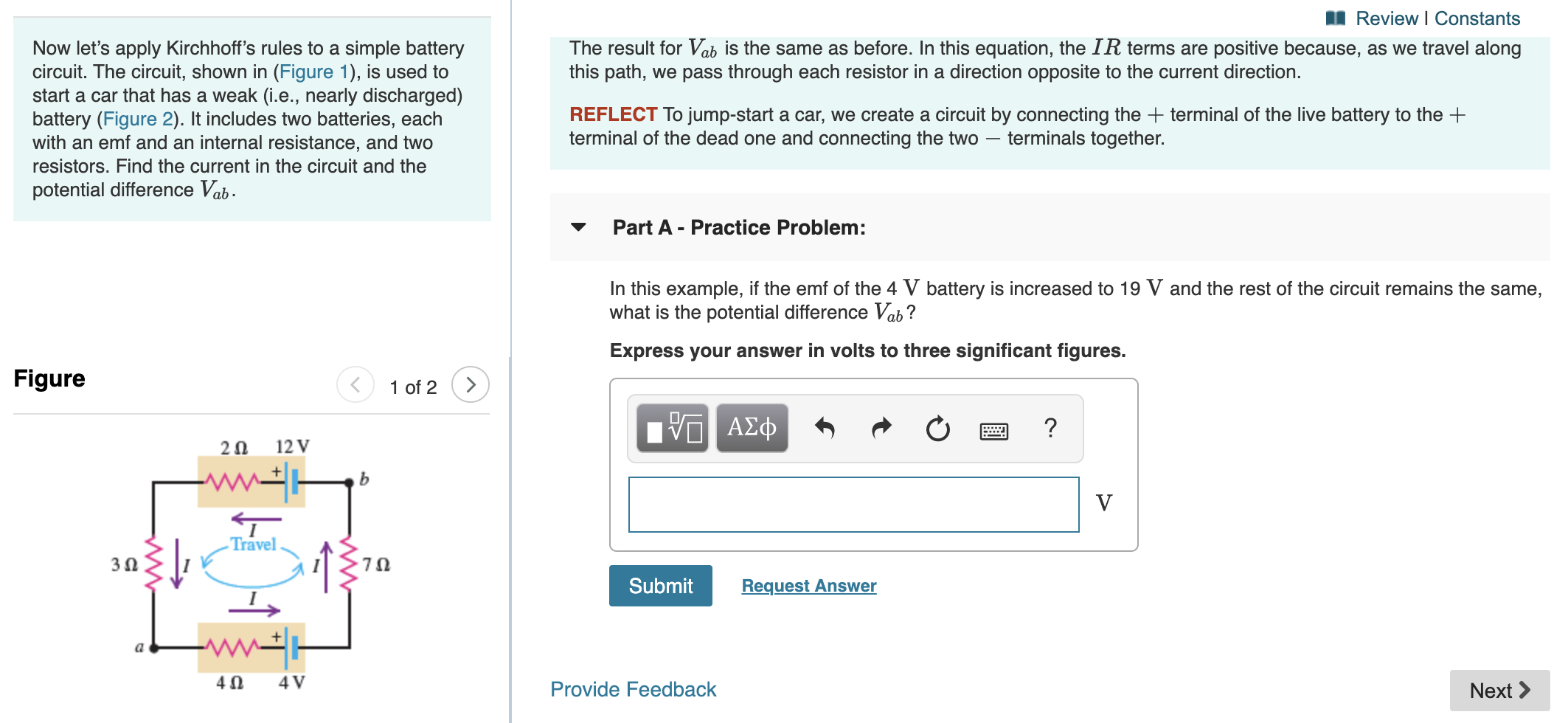Image resolution: width=1568 pixels, height=723 pixels.
Task: Submit the answer
Action: [659, 586]
